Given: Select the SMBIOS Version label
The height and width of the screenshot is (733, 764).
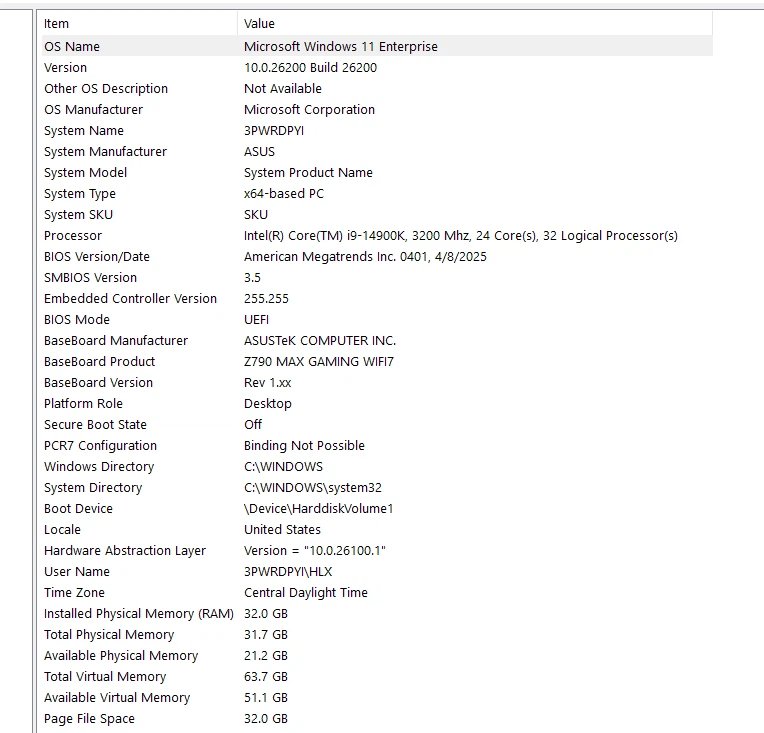Looking at the screenshot, I should [x=90, y=277].
